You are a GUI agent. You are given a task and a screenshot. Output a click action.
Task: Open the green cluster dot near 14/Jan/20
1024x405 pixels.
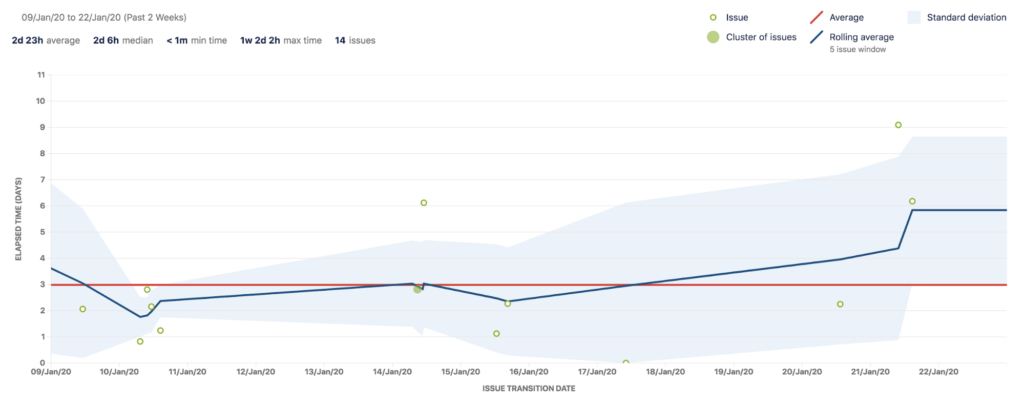[417, 289]
